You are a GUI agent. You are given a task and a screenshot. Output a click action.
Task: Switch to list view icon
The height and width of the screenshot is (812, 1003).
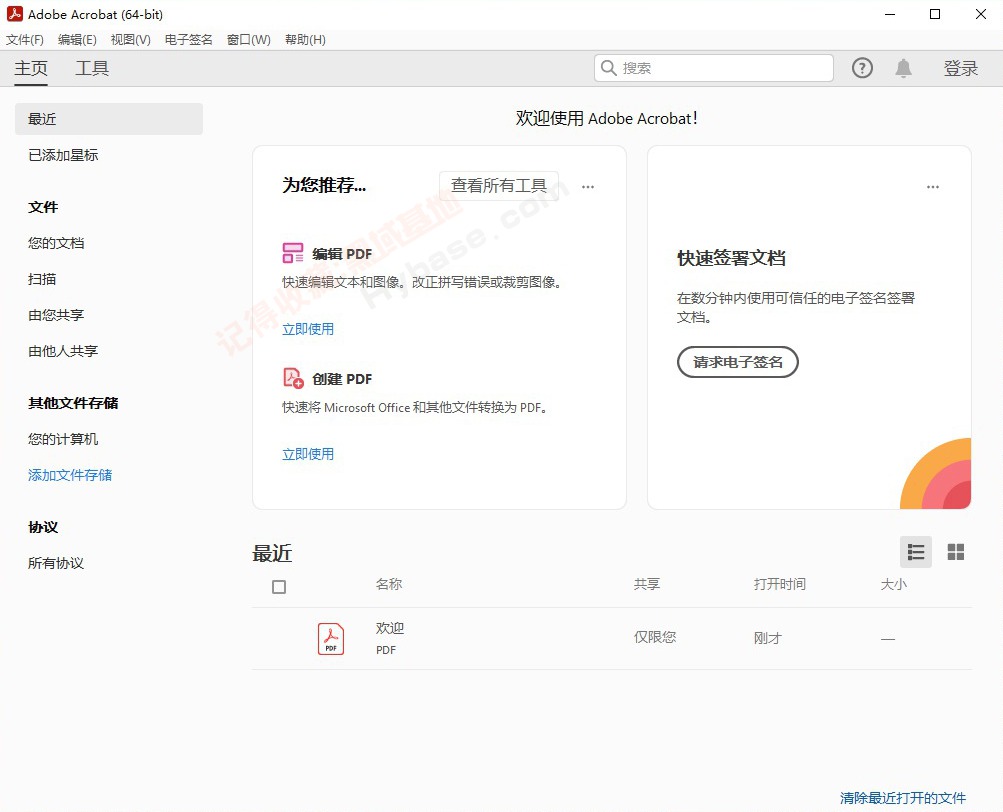pos(915,552)
